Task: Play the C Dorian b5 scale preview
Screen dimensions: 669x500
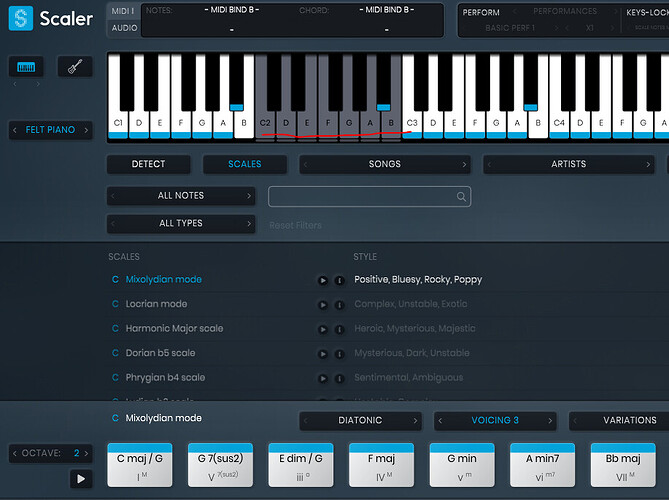Action: pyautogui.click(x=323, y=354)
